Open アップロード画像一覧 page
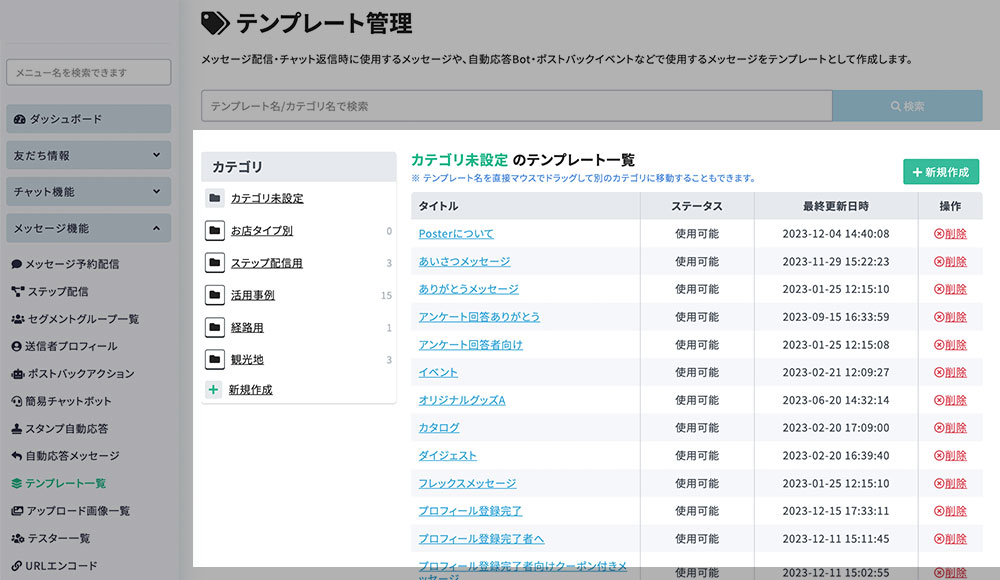The width and height of the screenshot is (1000, 580). click(x=71, y=511)
